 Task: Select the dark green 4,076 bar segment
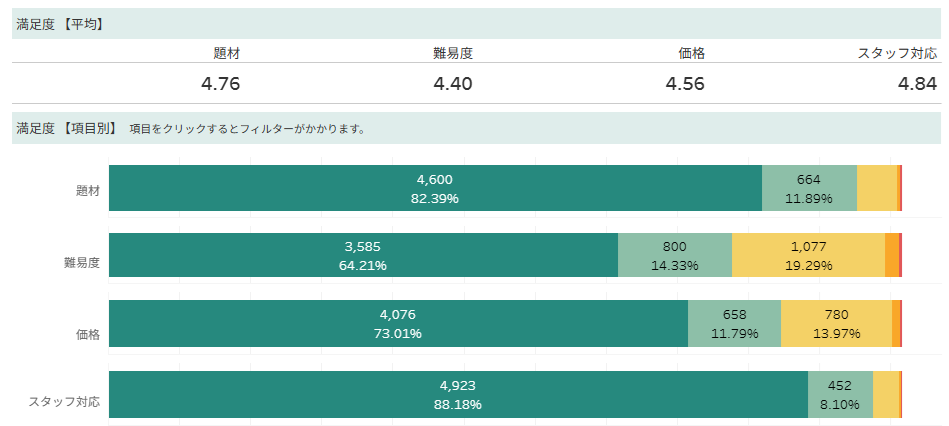pos(398,324)
